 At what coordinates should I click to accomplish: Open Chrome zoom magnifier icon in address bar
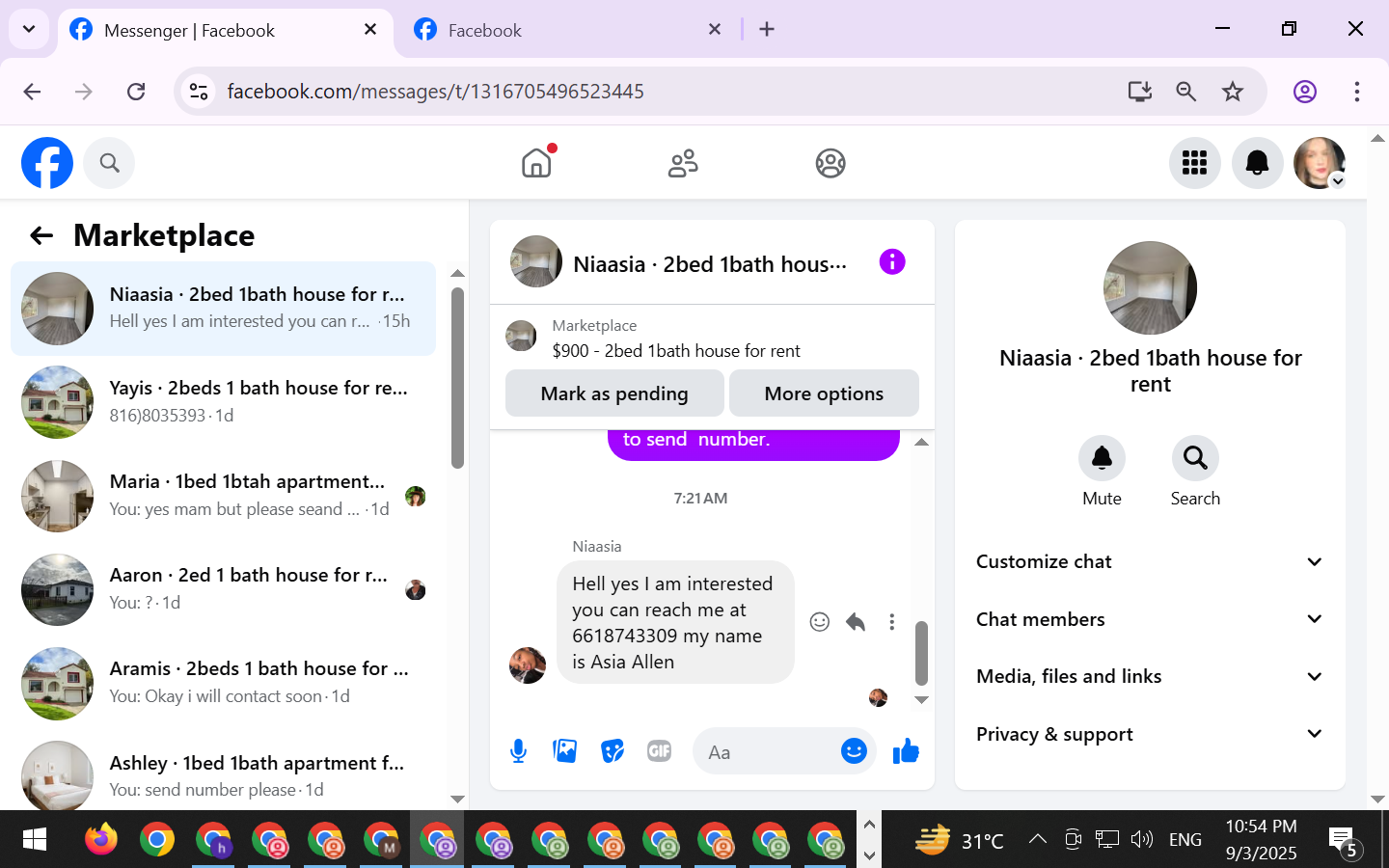pyautogui.click(x=1186, y=92)
